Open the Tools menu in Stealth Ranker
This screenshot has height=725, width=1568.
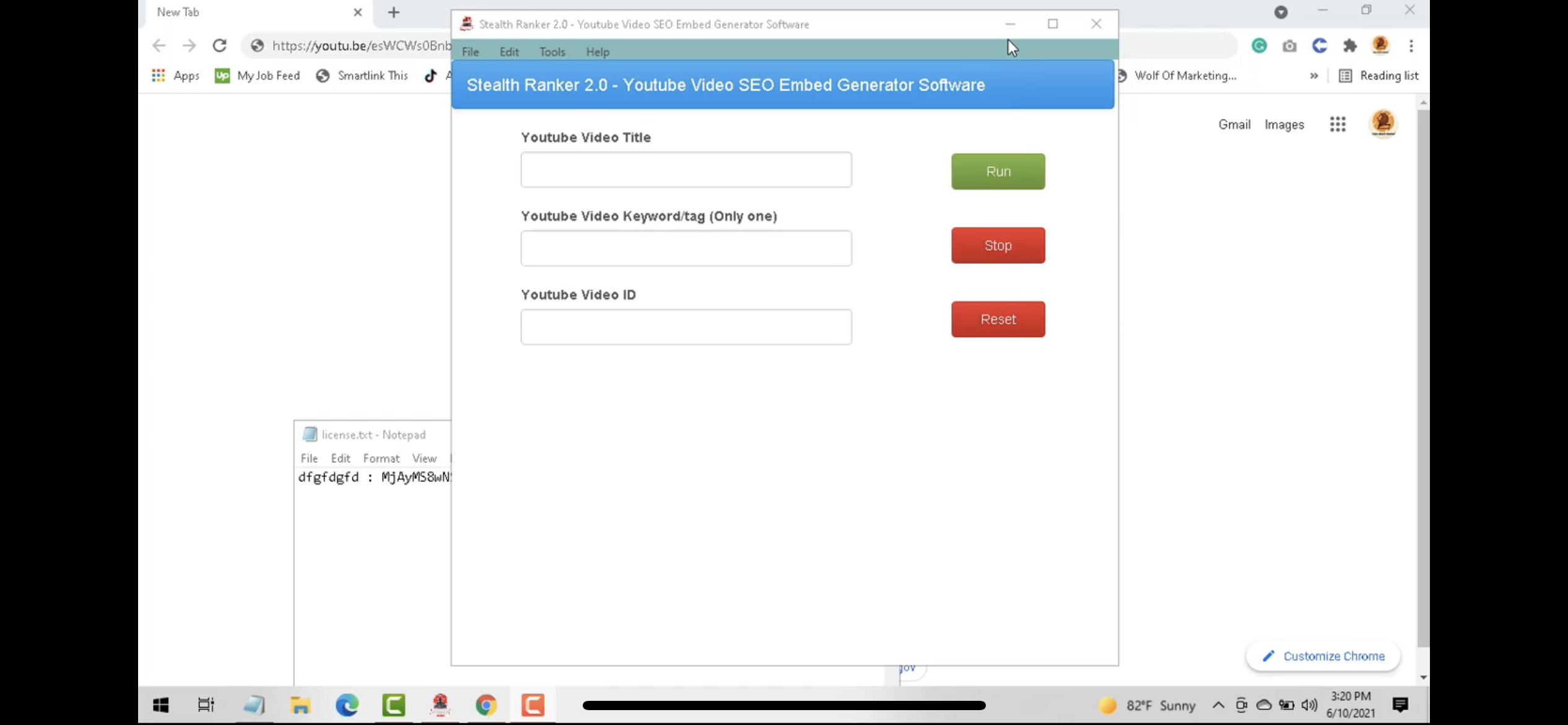pos(552,52)
